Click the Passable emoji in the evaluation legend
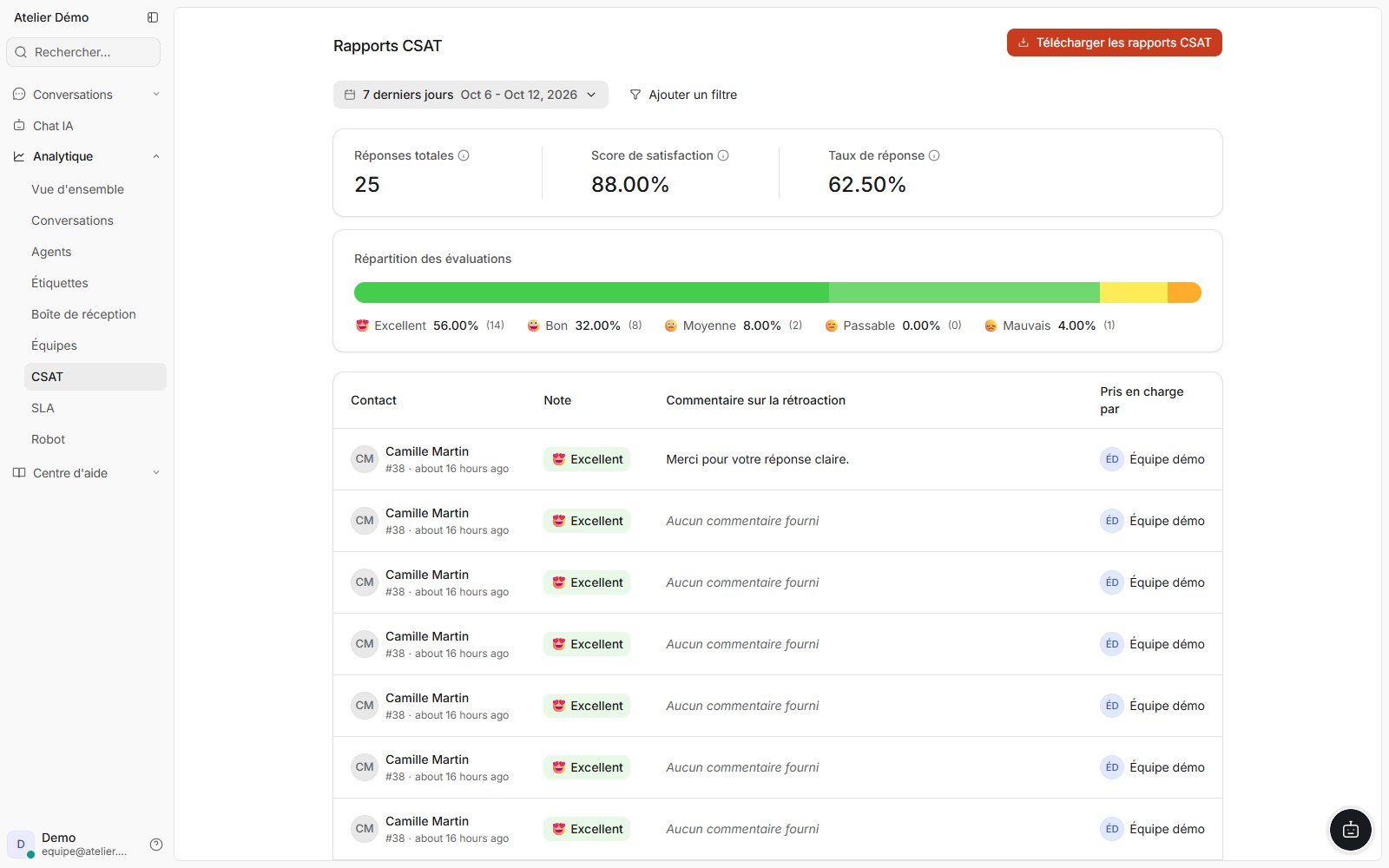 tap(831, 325)
